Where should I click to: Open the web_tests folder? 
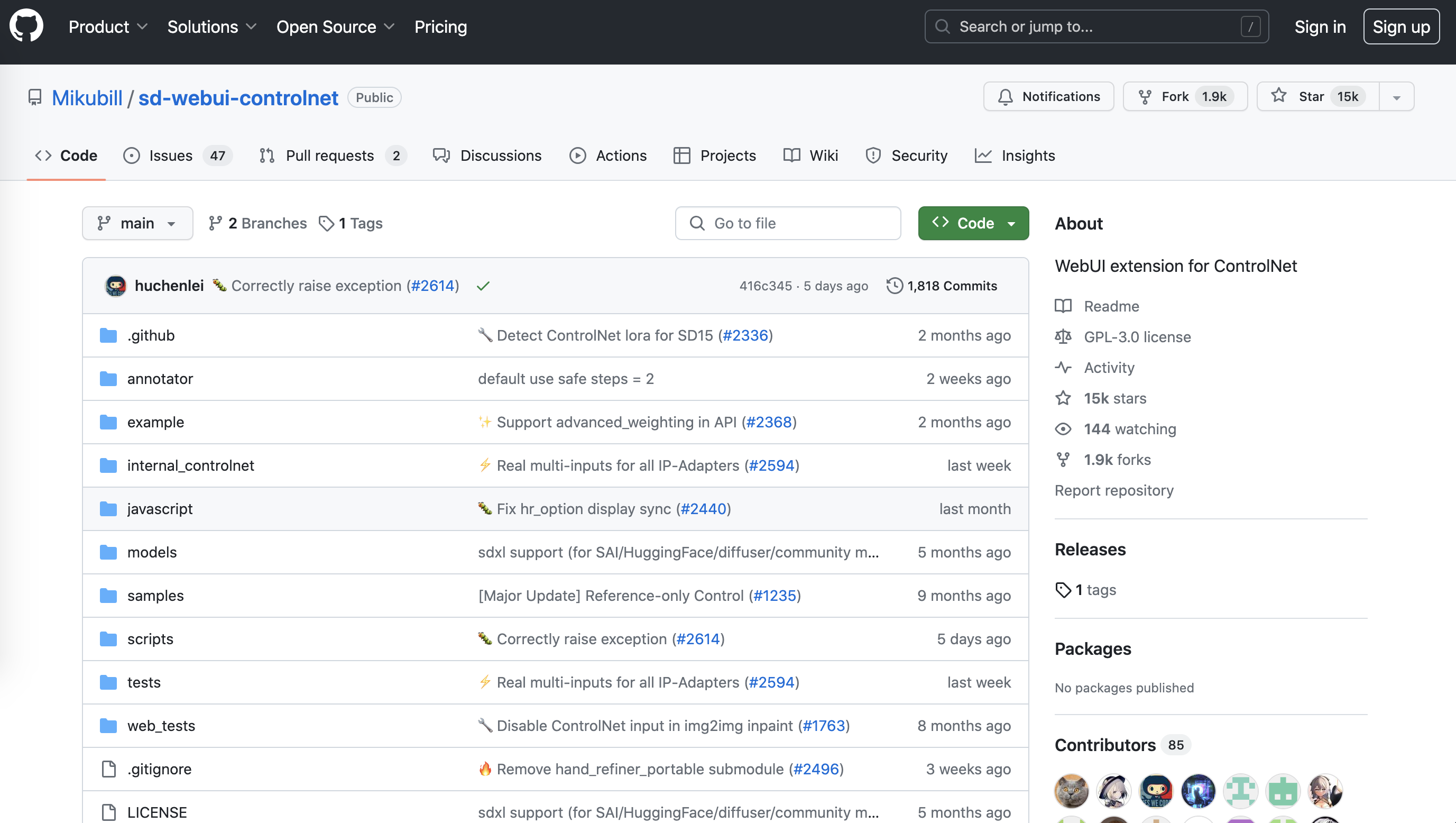tap(161, 726)
